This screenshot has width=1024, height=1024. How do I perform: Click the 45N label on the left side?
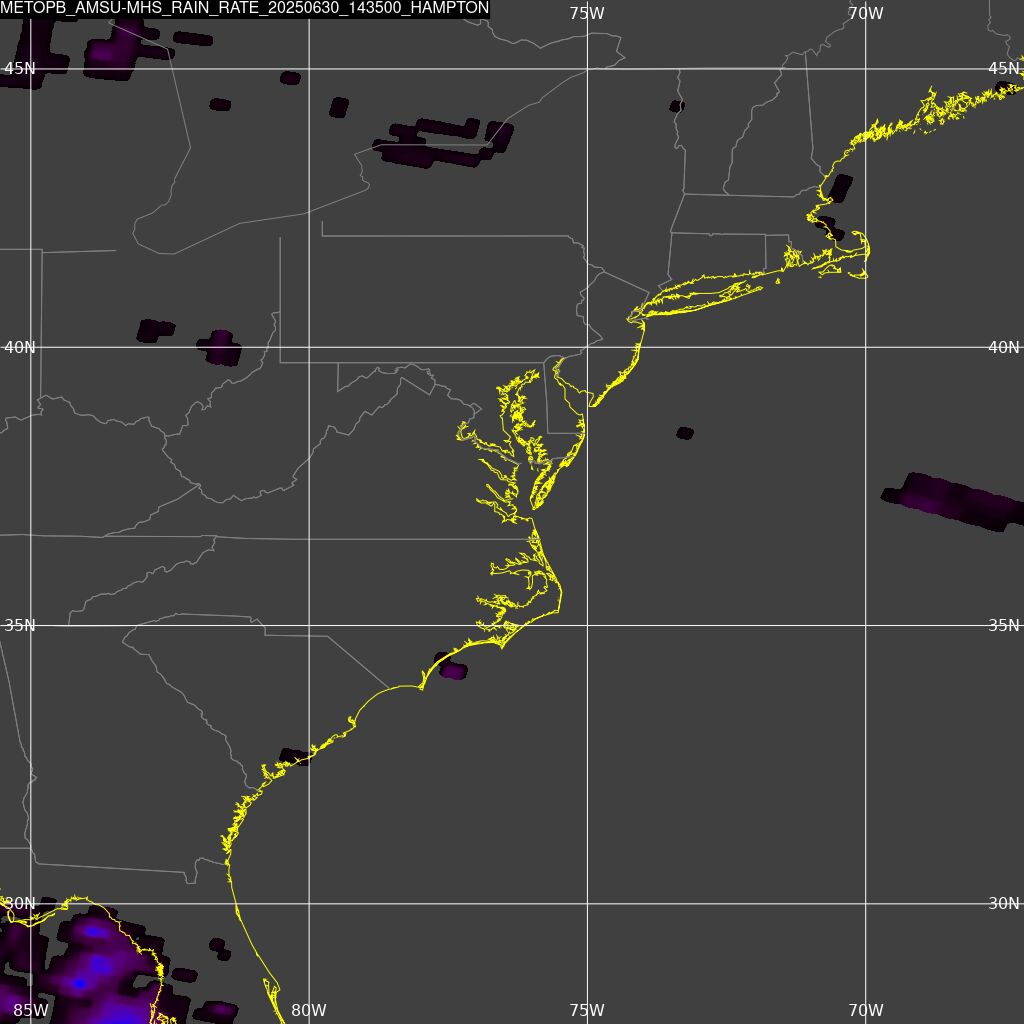20,69
